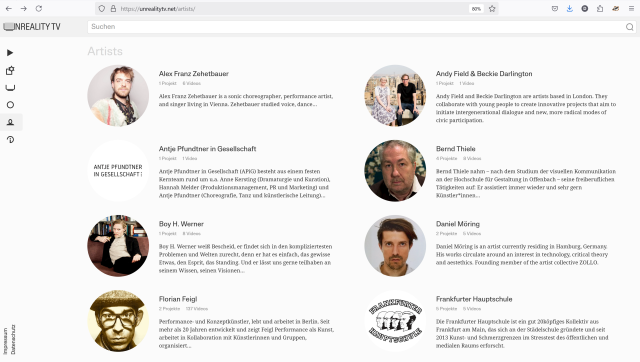
Task: Open the browser downloads panel
Action: point(570,9)
